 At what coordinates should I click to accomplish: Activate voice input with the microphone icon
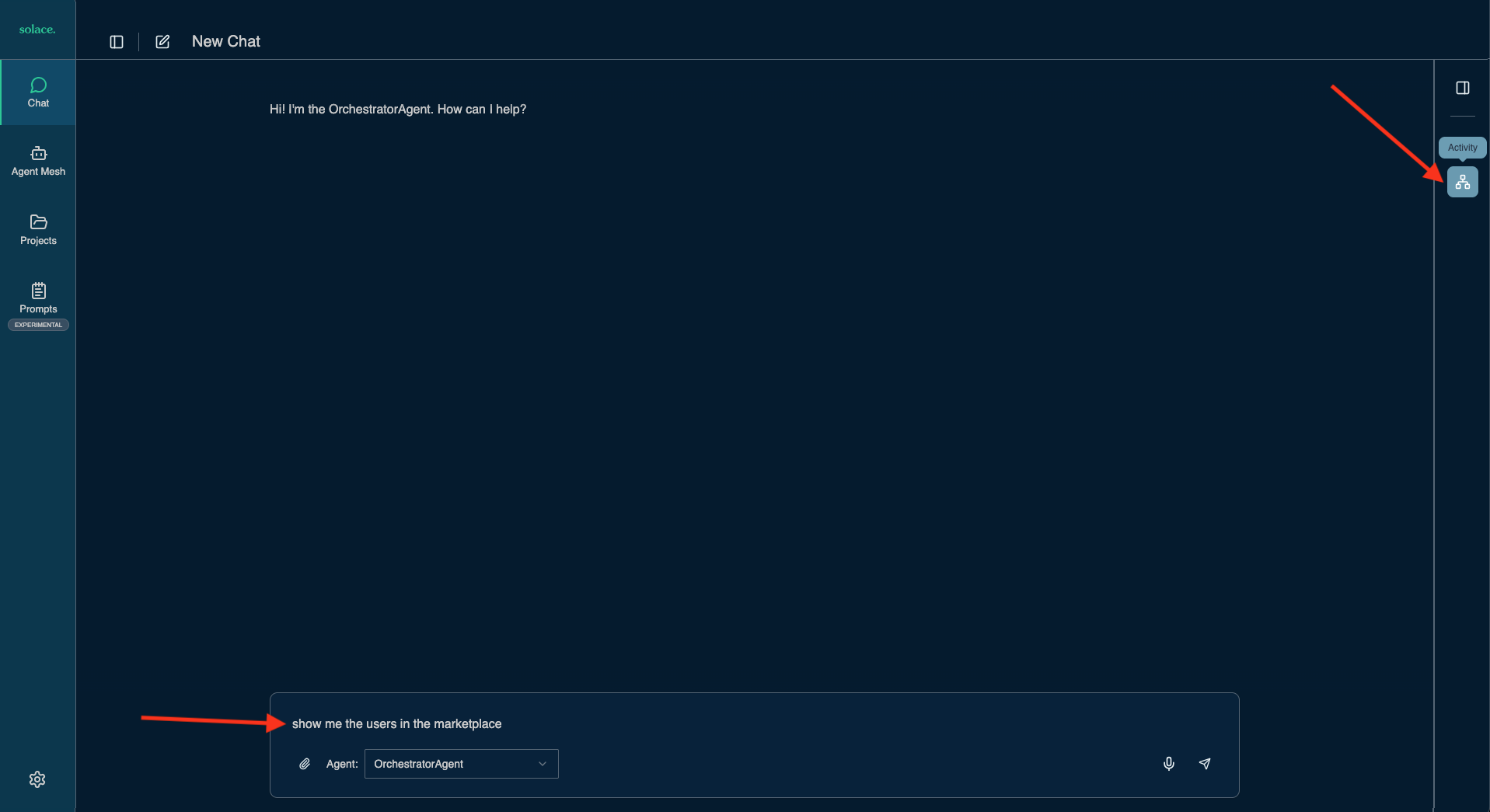coord(1168,764)
